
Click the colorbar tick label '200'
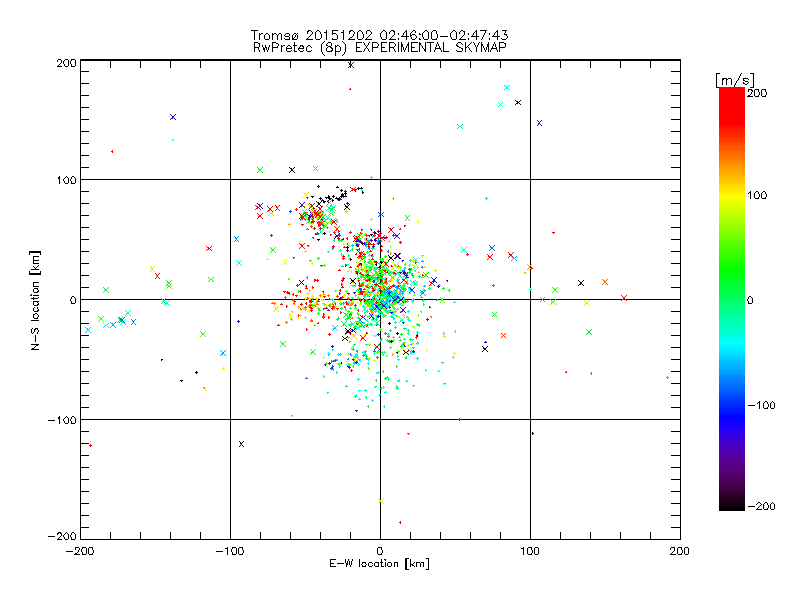tap(757, 93)
